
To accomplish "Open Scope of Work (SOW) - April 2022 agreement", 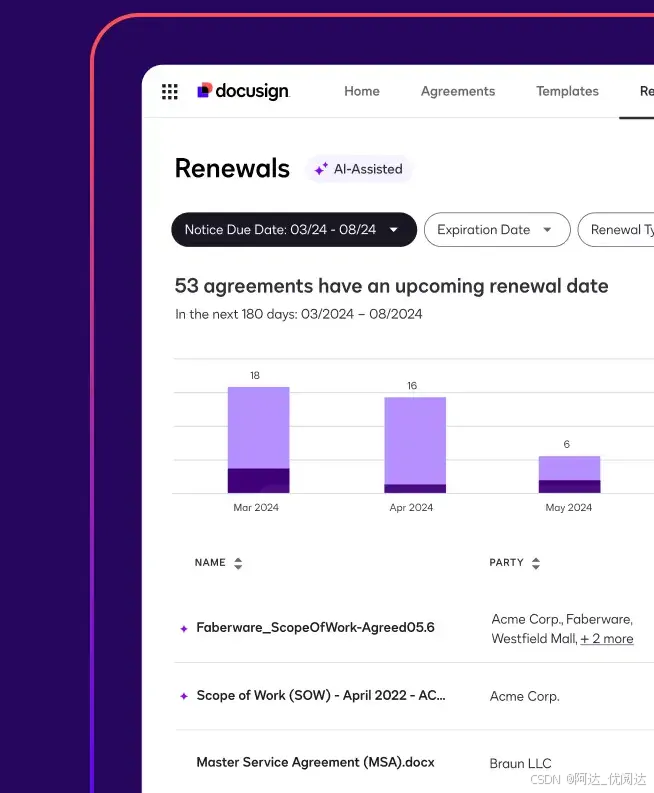I will [321, 695].
